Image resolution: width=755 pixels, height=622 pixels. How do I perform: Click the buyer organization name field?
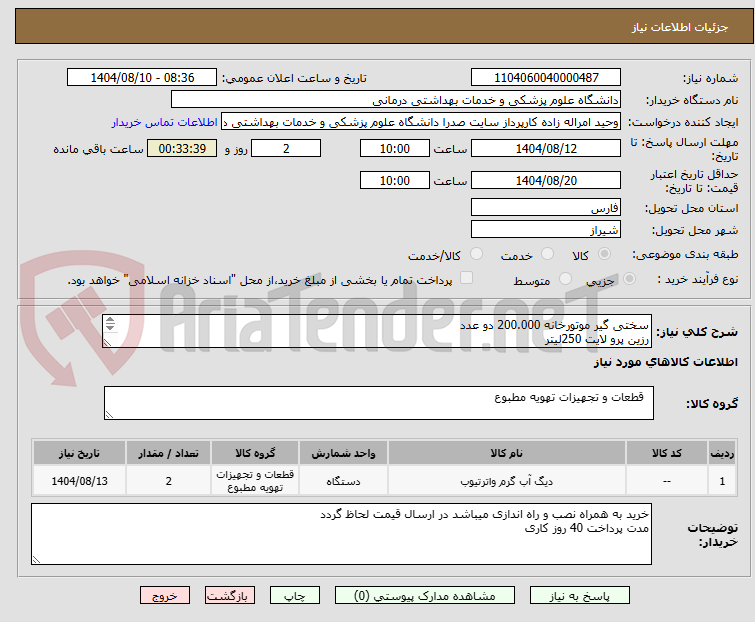point(395,100)
